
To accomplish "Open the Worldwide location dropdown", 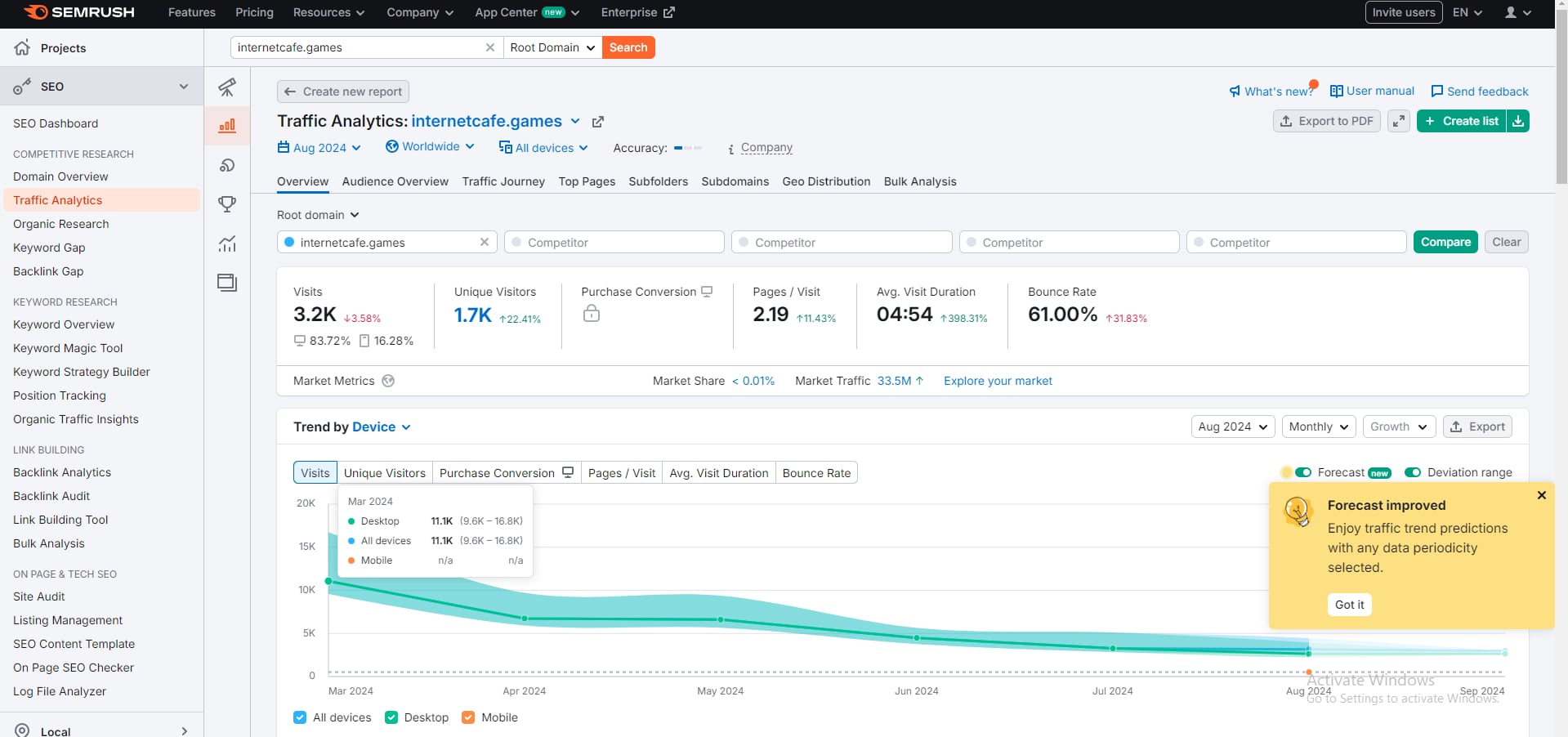I will (x=430, y=146).
